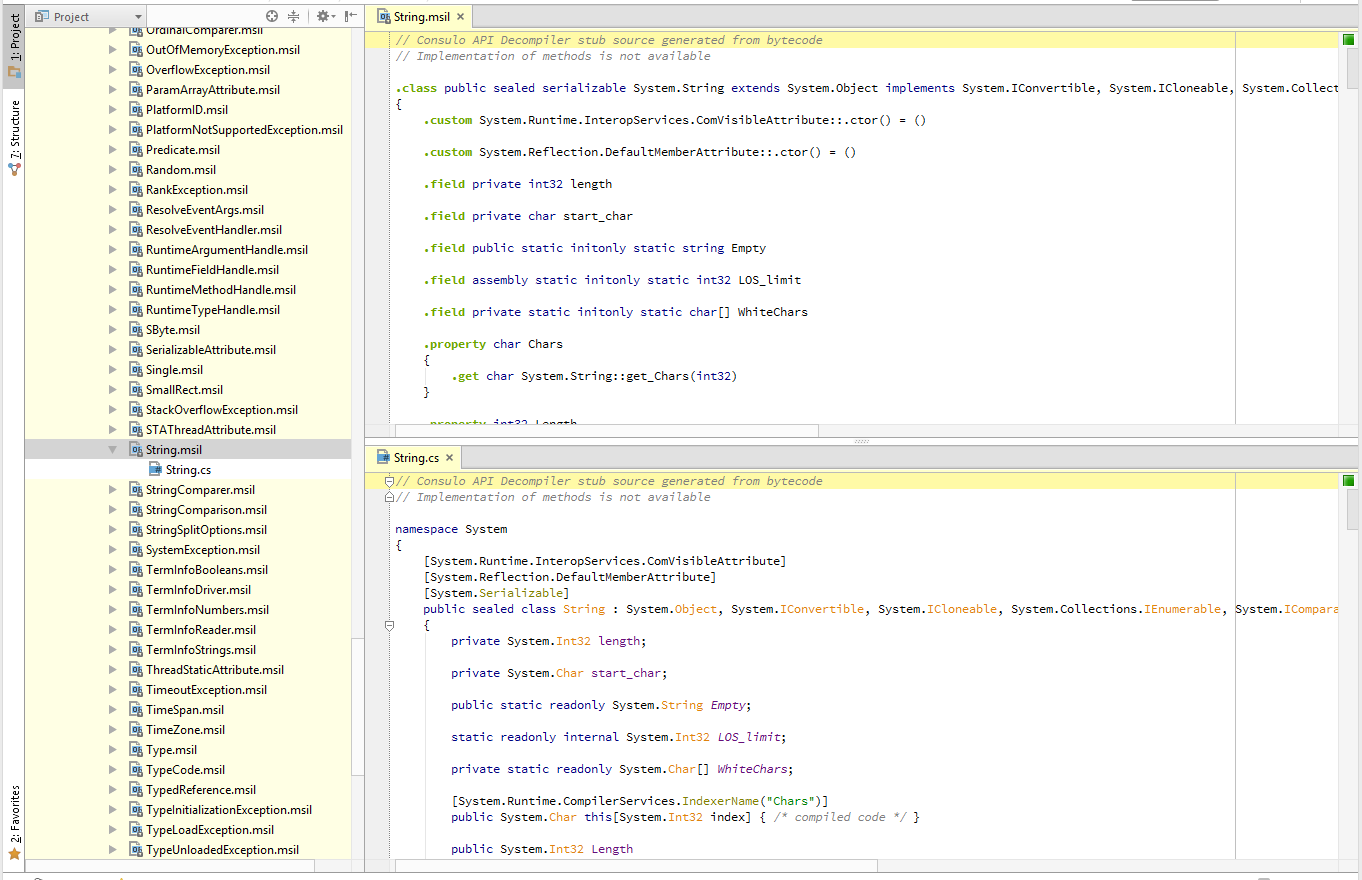Click the SystemException.msil file icon
Screen dimensions: 1362x880
point(137,550)
